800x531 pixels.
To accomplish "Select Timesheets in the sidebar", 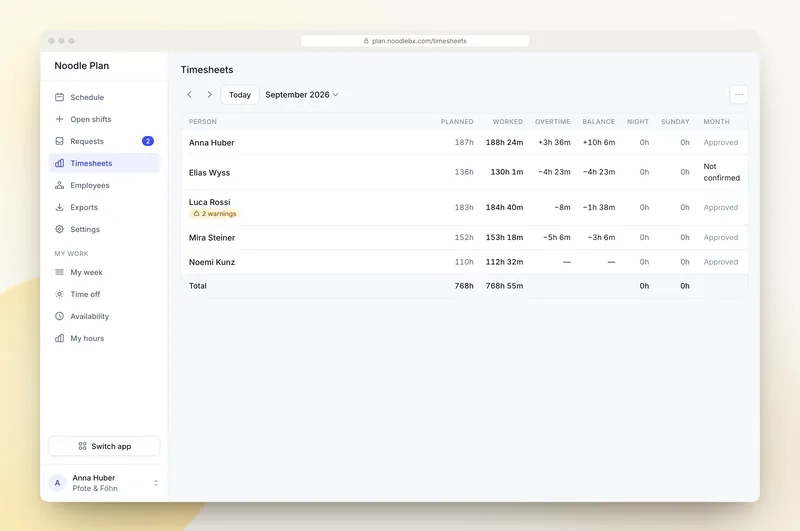I will (x=104, y=163).
